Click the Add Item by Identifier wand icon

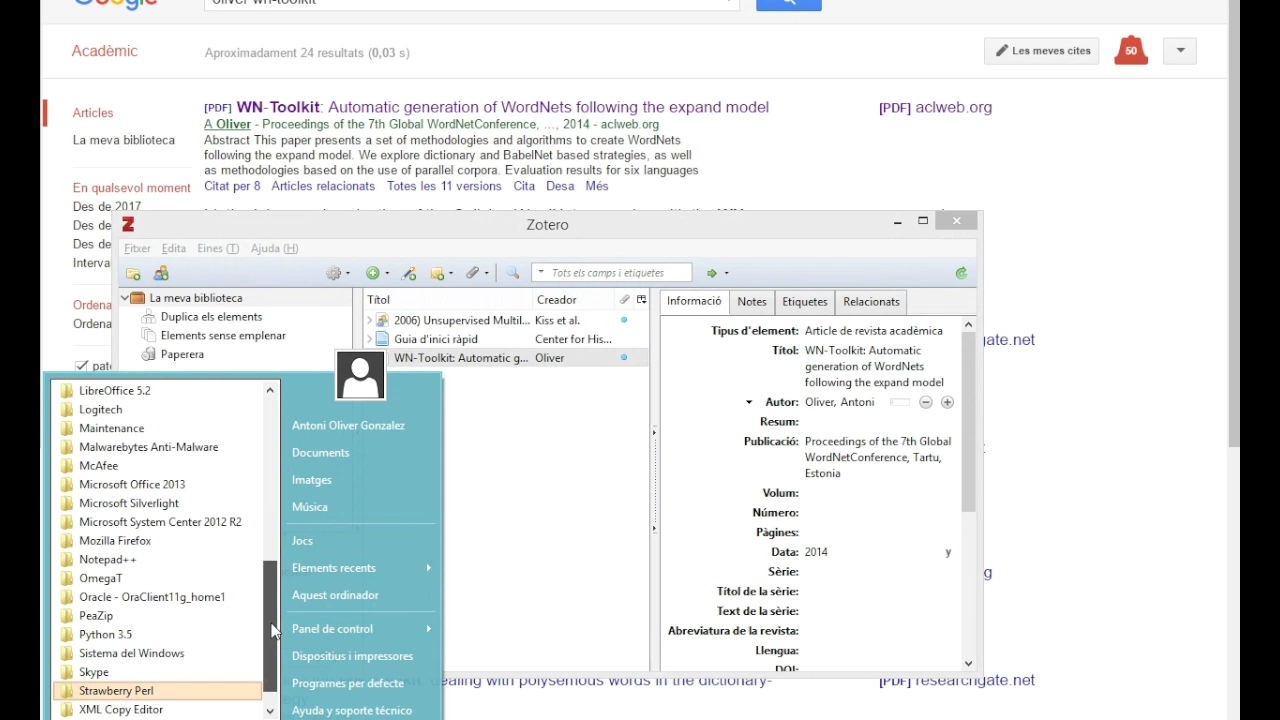[409, 273]
